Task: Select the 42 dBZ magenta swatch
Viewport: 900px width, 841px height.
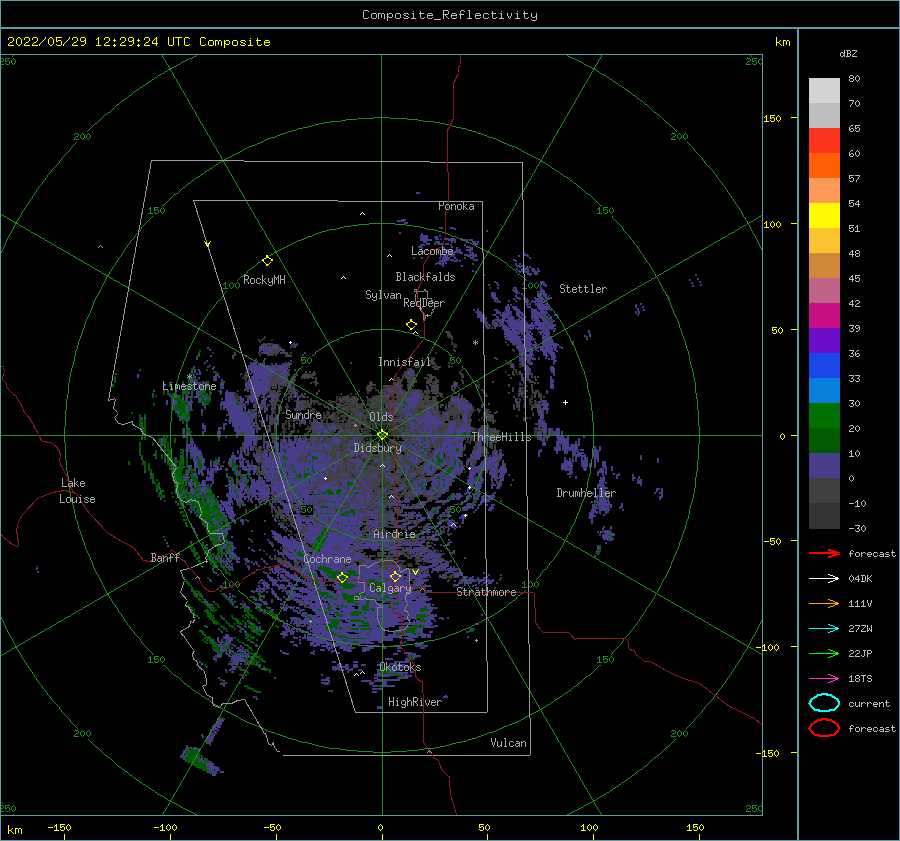Action: (x=824, y=315)
